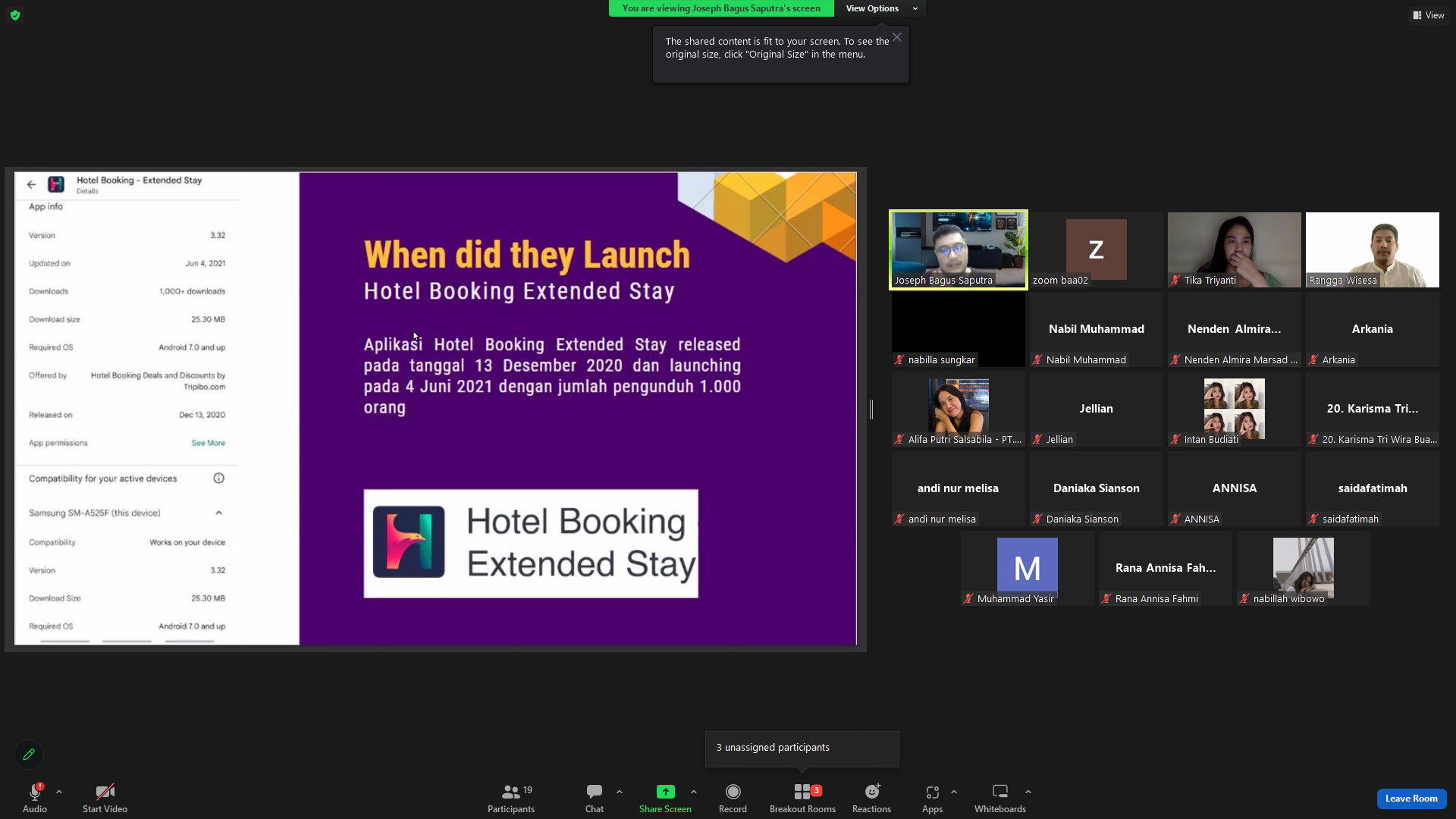Image resolution: width=1456 pixels, height=819 pixels.
Task: Click the green annotate pencil button
Action: pyautogui.click(x=29, y=755)
